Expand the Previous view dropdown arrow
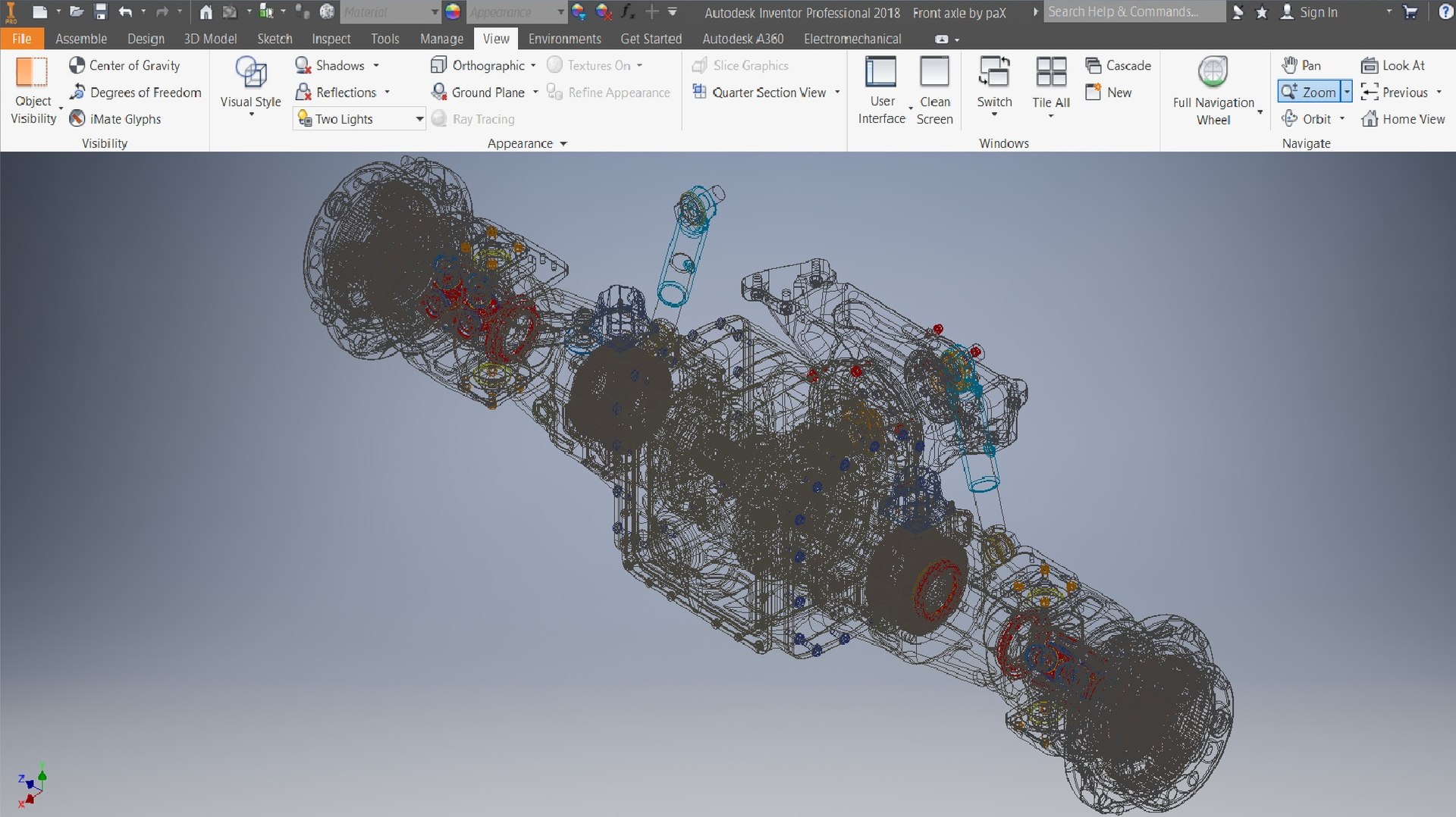This screenshot has width=1456, height=817. tap(1439, 92)
